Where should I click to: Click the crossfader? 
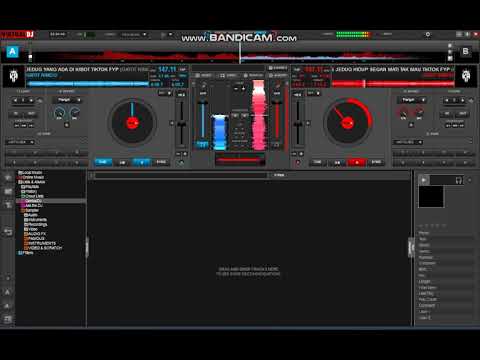pyautogui.click(x=240, y=160)
